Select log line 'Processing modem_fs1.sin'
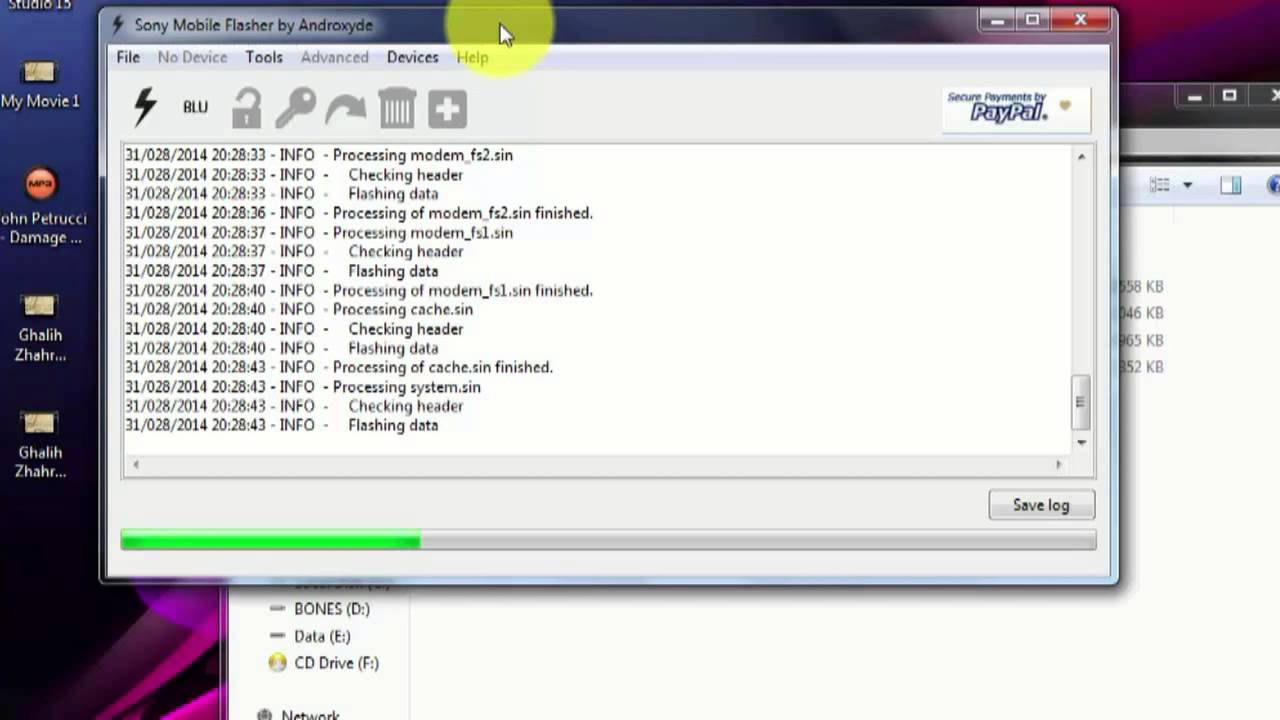This screenshot has width=1280, height=720. tap(319, 232)
